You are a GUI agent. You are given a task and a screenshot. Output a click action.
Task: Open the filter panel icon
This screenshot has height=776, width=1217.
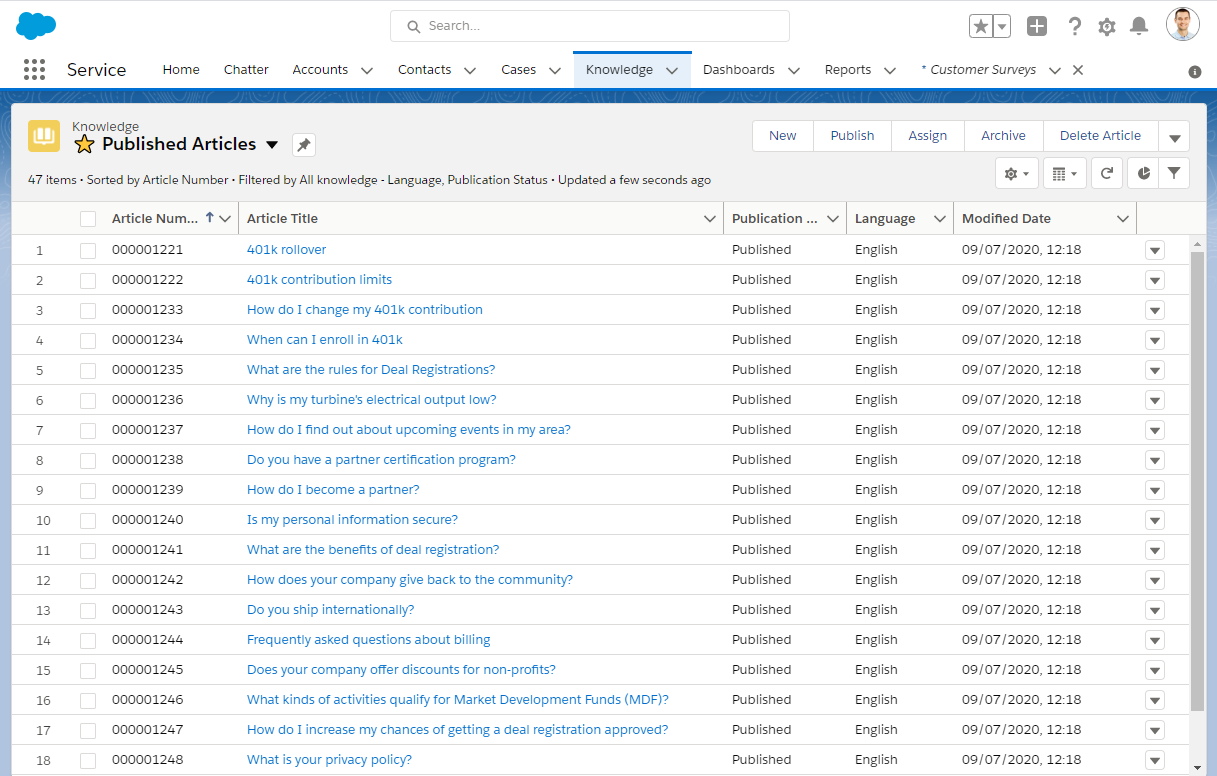[x=1175, y=172]
